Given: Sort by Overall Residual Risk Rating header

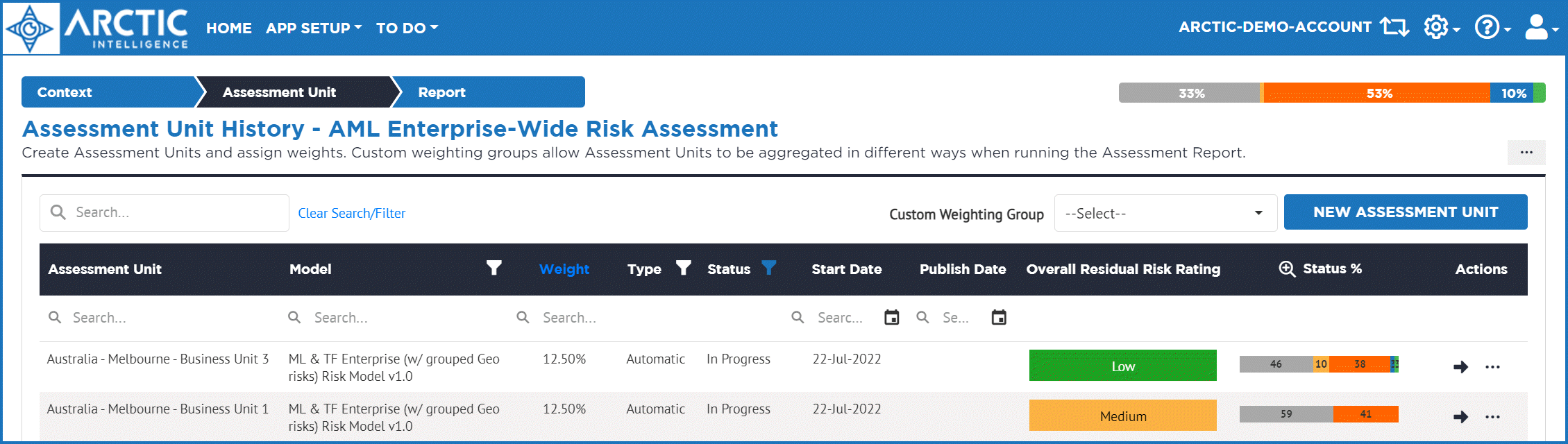Looking at the screenshot, I should pyautogui.click(x=1123, y=269).
